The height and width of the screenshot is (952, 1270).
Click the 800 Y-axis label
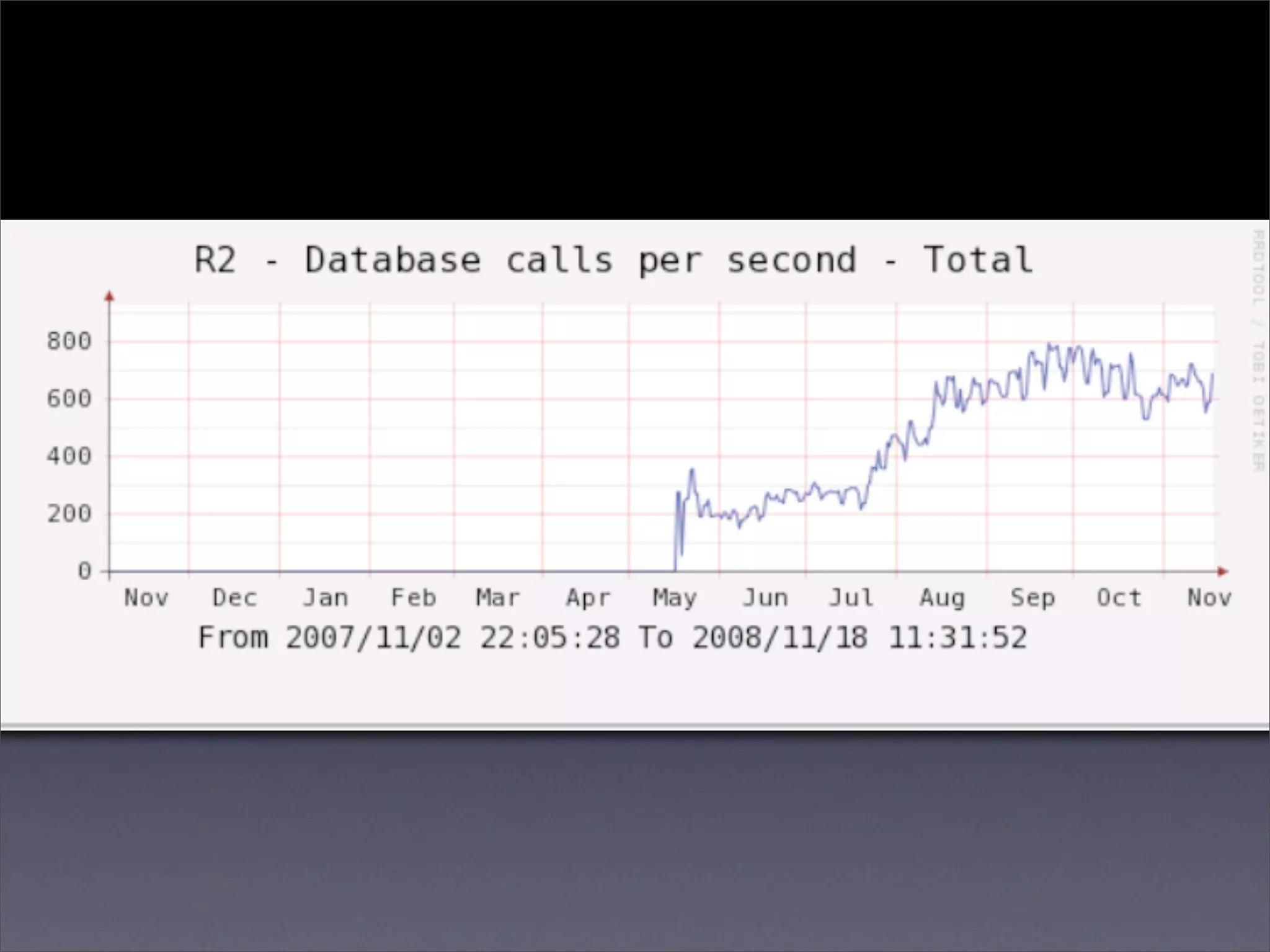69,342
